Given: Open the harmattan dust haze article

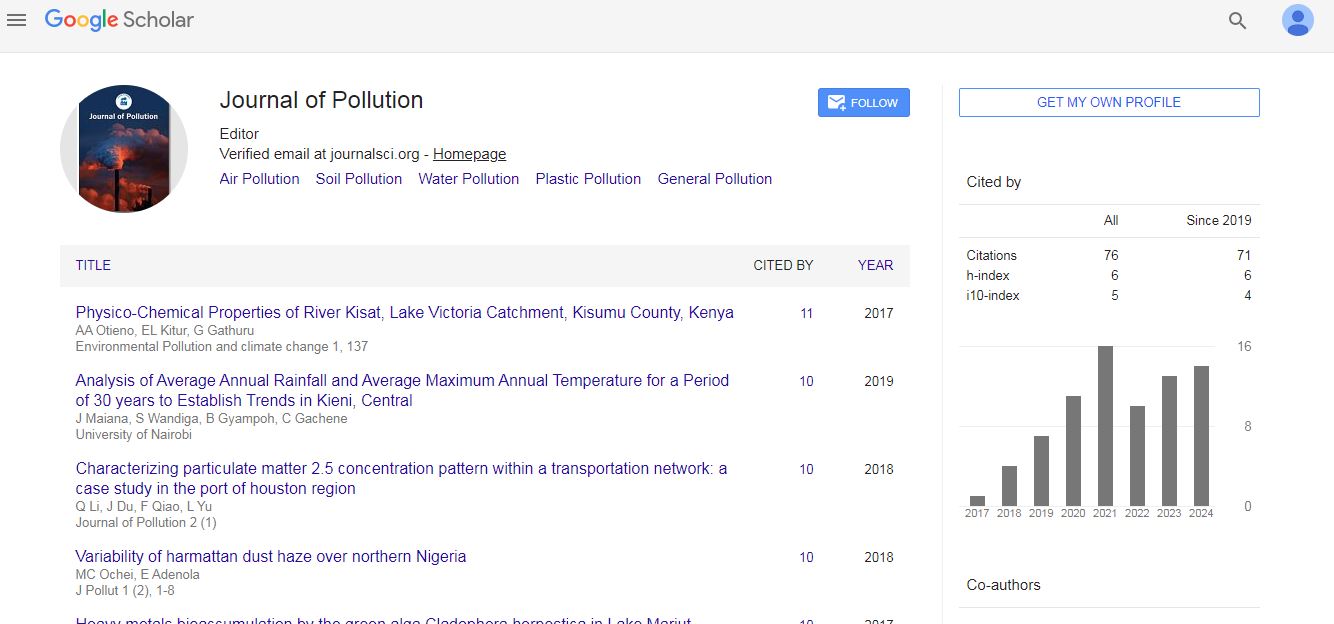Looking at the screenshot, I should tap(271, 557).
